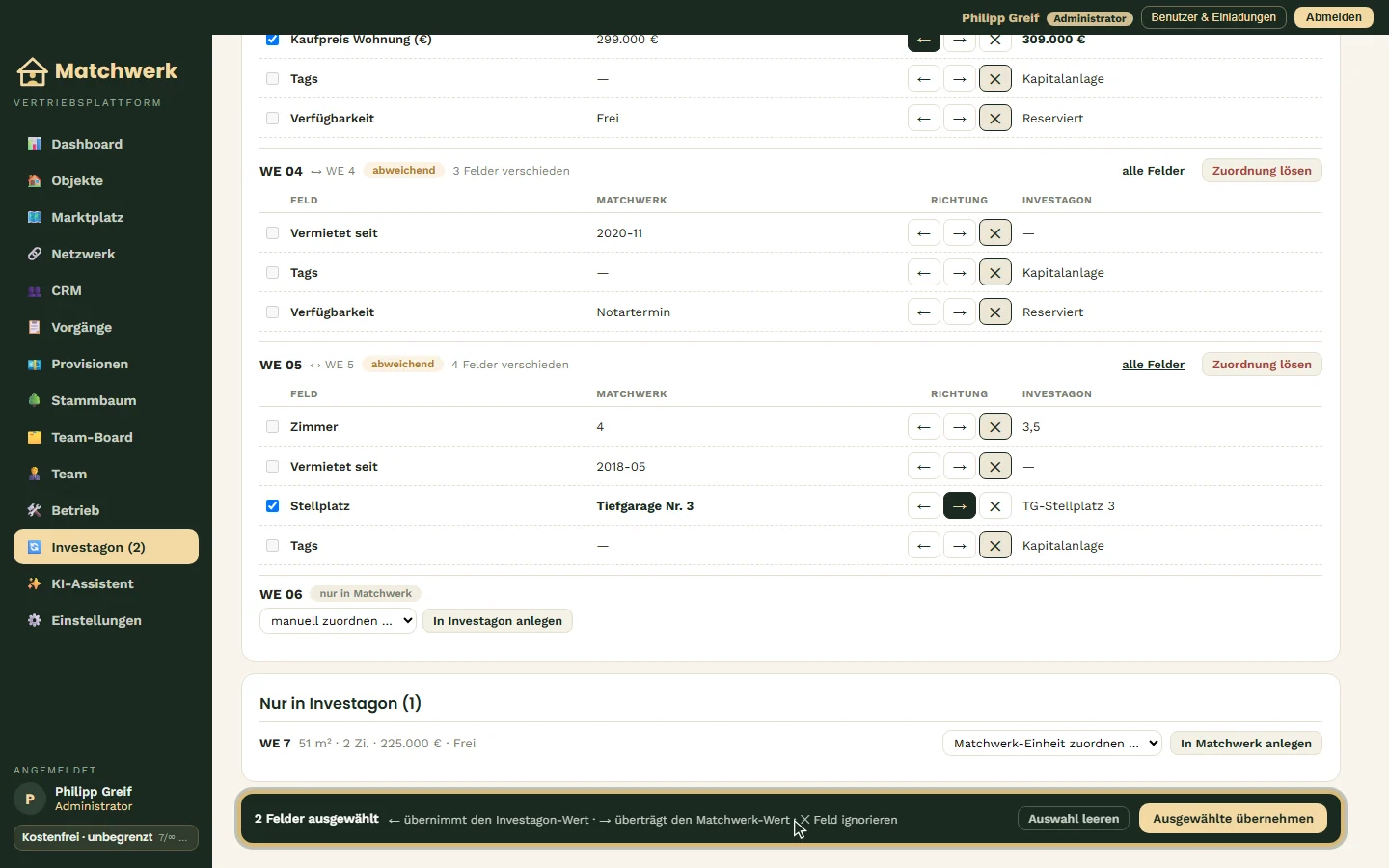Open 'Matchwerk-Einheit zuordnen' dropdown for WE 7
Screen dimensions: 1389x868
(1052, 744)
